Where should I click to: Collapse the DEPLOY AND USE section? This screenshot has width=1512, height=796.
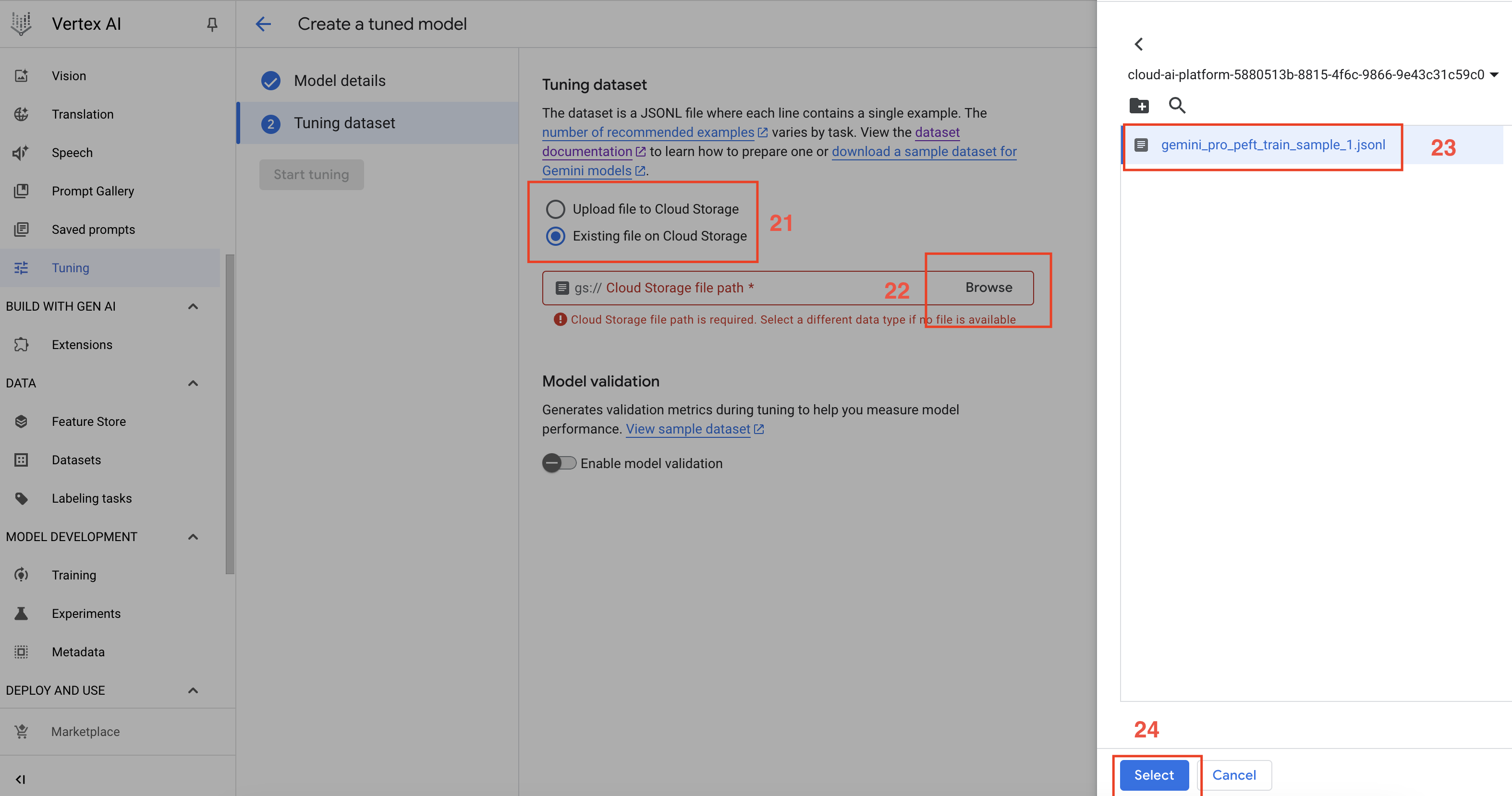pos(193,690)
